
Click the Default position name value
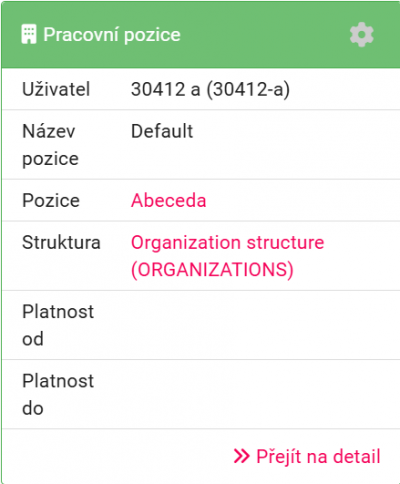click(162, 131)
